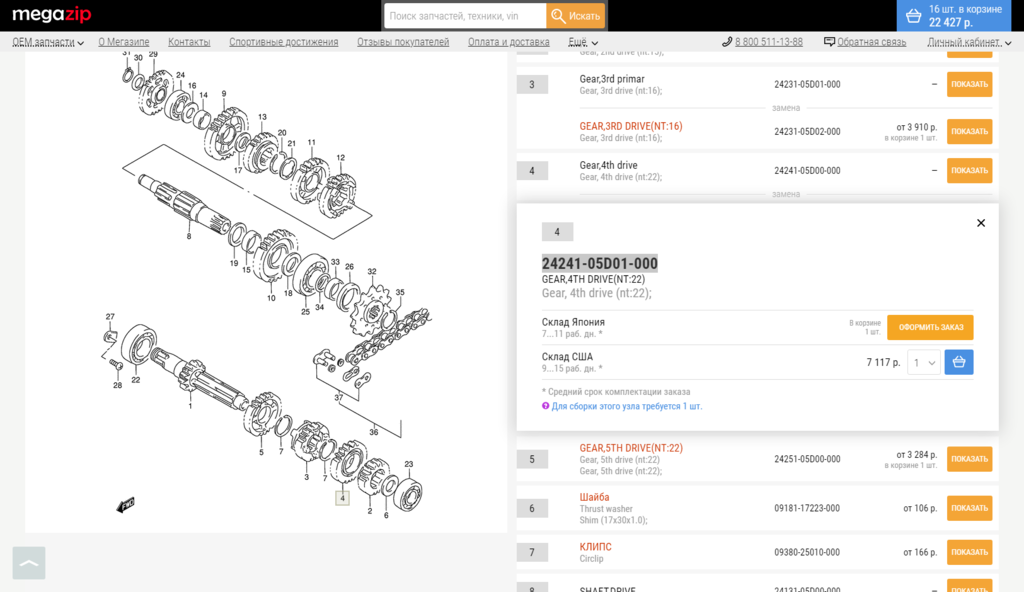Open Шайба part link
This screenshot has height=592, width=1024.
(x=594, y=497)
